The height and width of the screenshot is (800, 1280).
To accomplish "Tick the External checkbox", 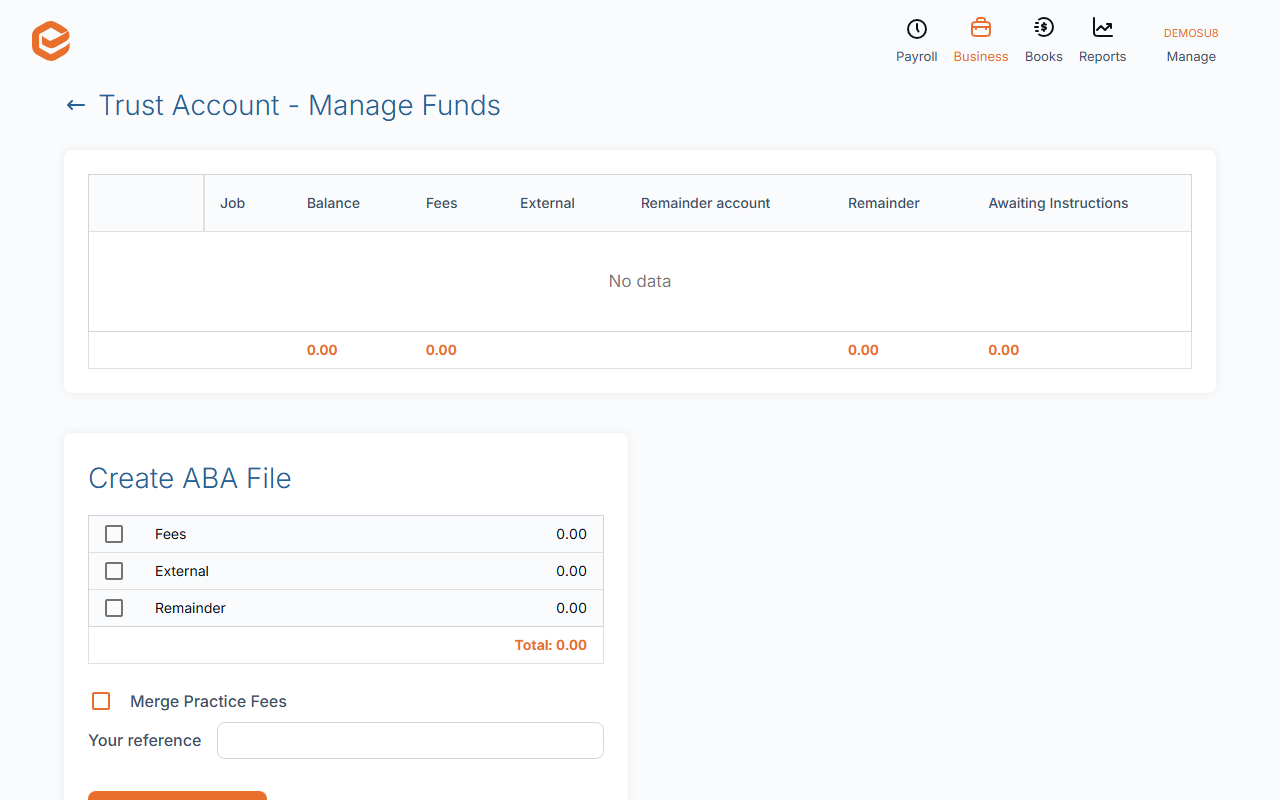I will [x=114, y=571].
